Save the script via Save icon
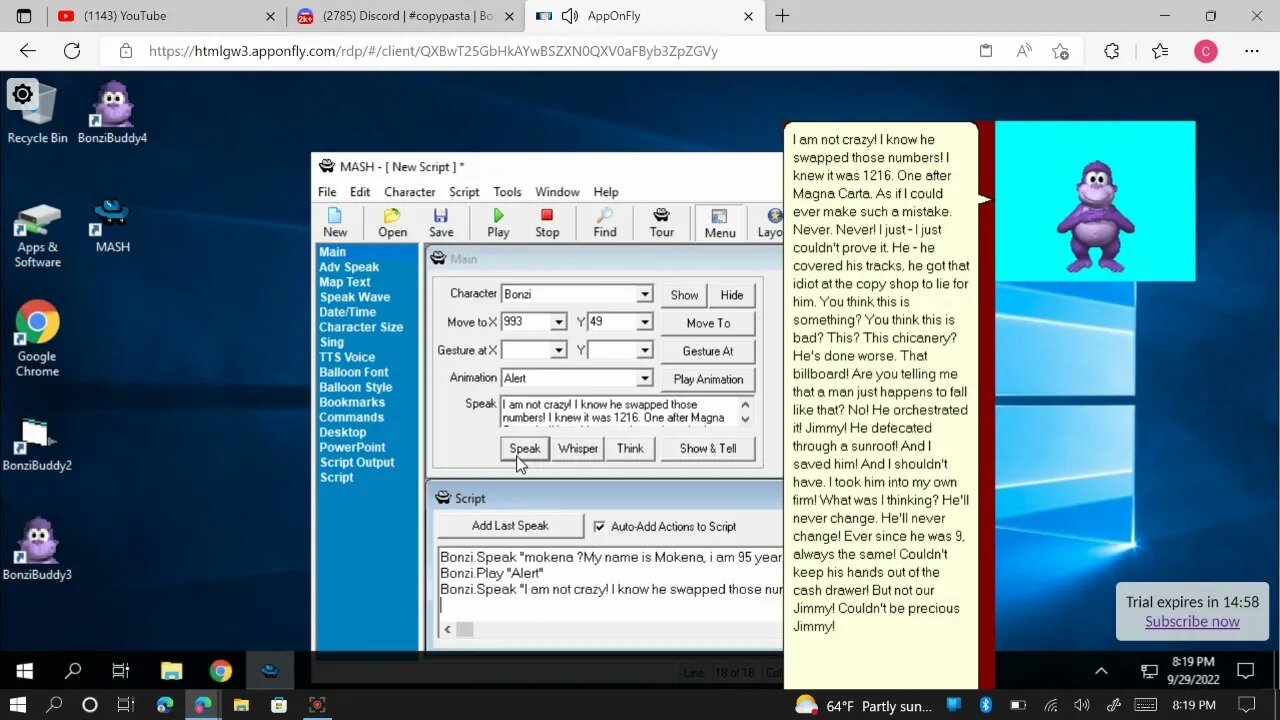 [x=441, y=222]
